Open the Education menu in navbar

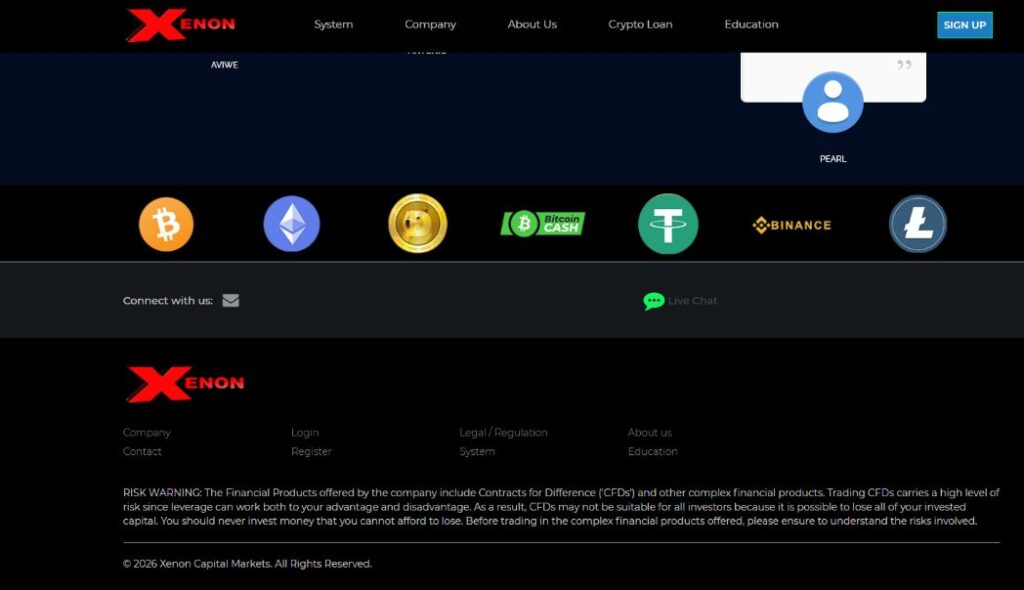click(x=751, y=24)
